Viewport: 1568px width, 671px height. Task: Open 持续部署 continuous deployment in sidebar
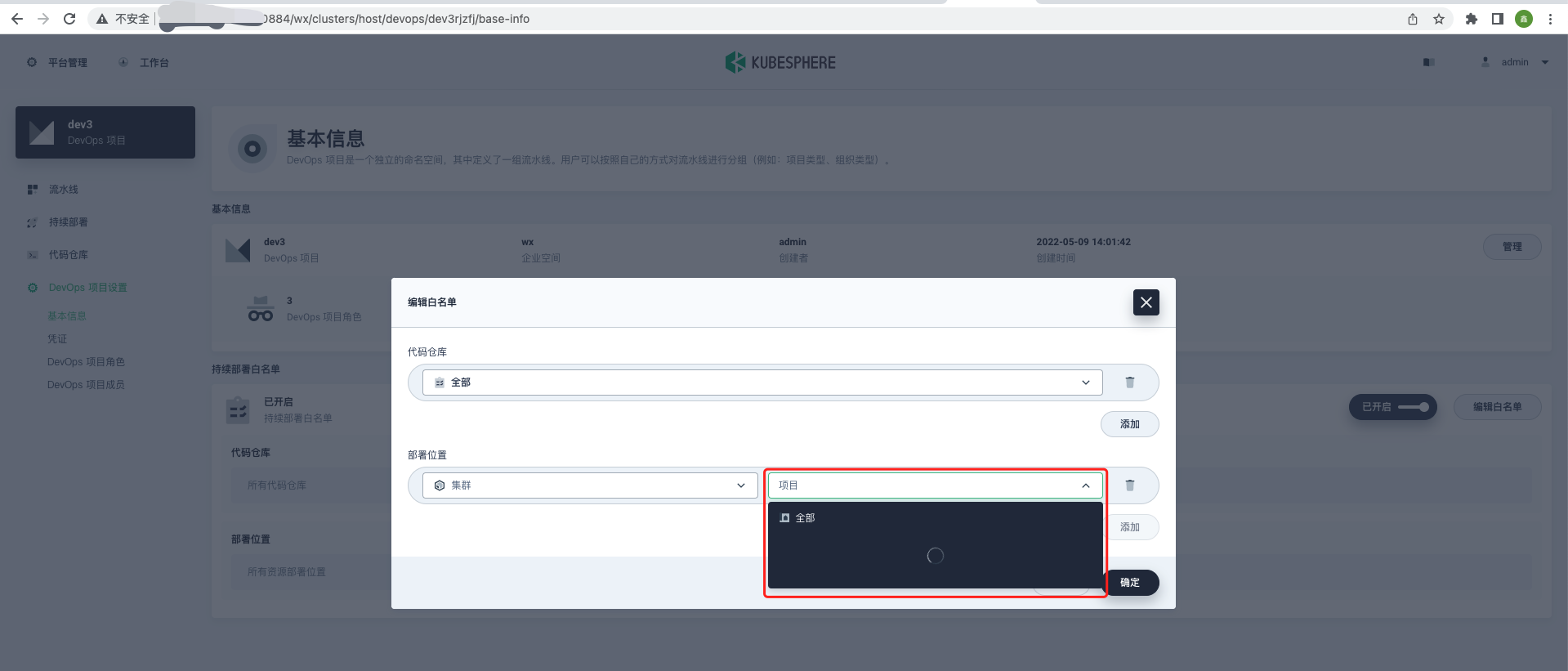pos(69,222)
